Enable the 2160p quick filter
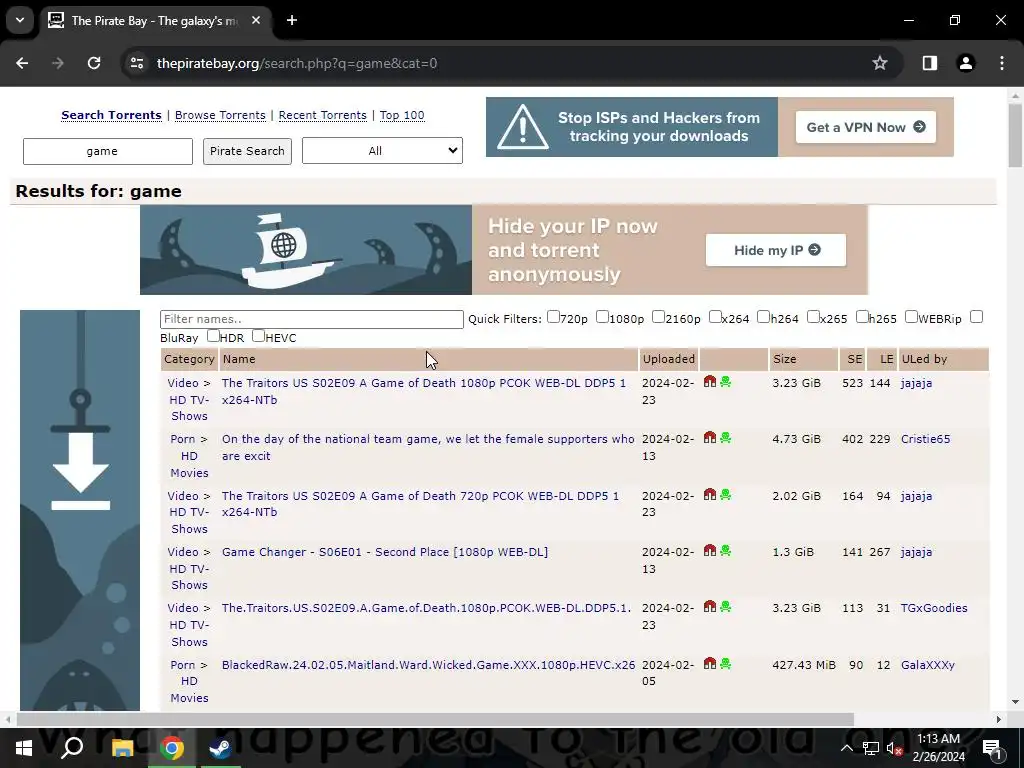The image size is (1024, 768). click(x=658, y=317)
